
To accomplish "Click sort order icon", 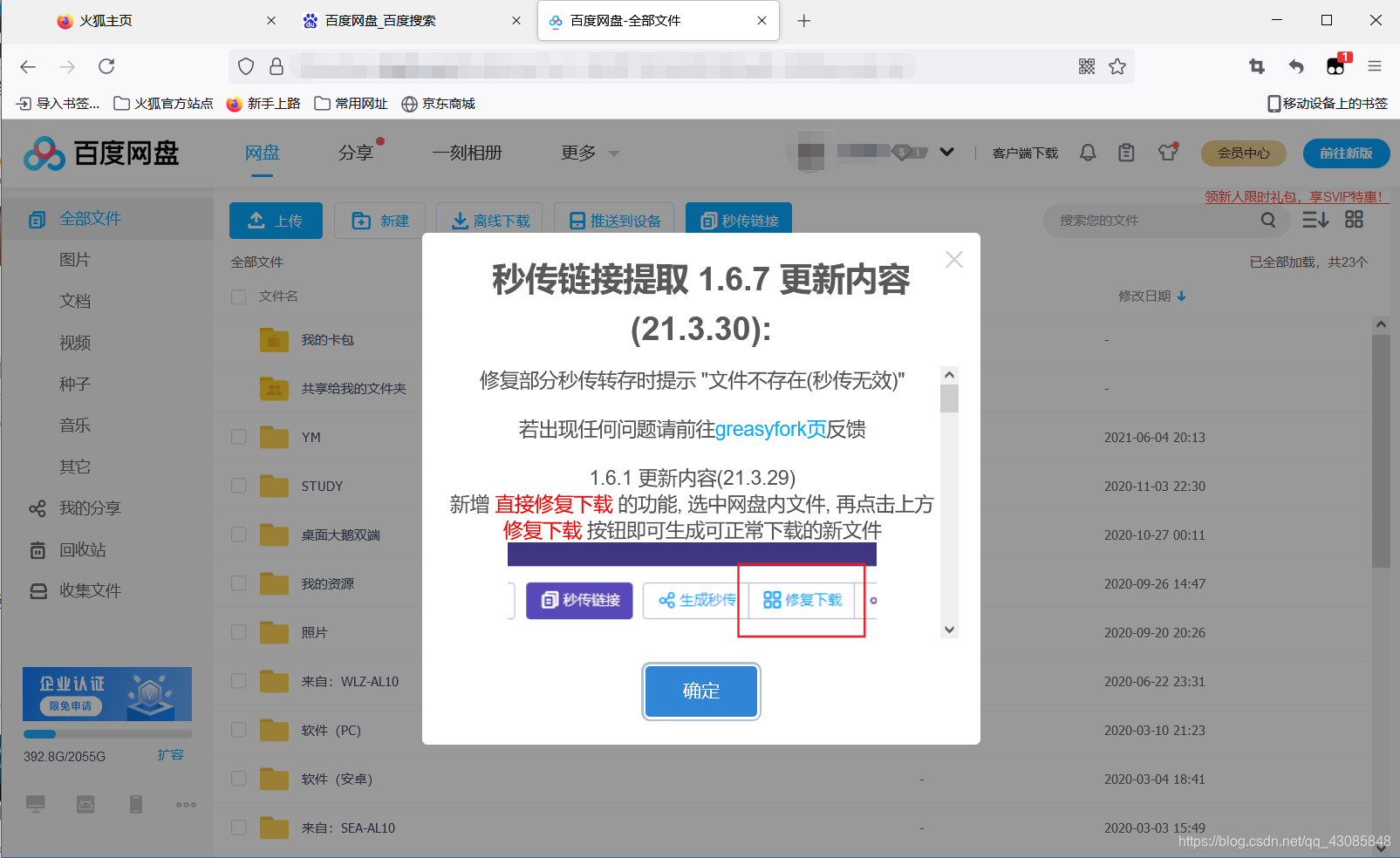I will [x=1315, y=220].
